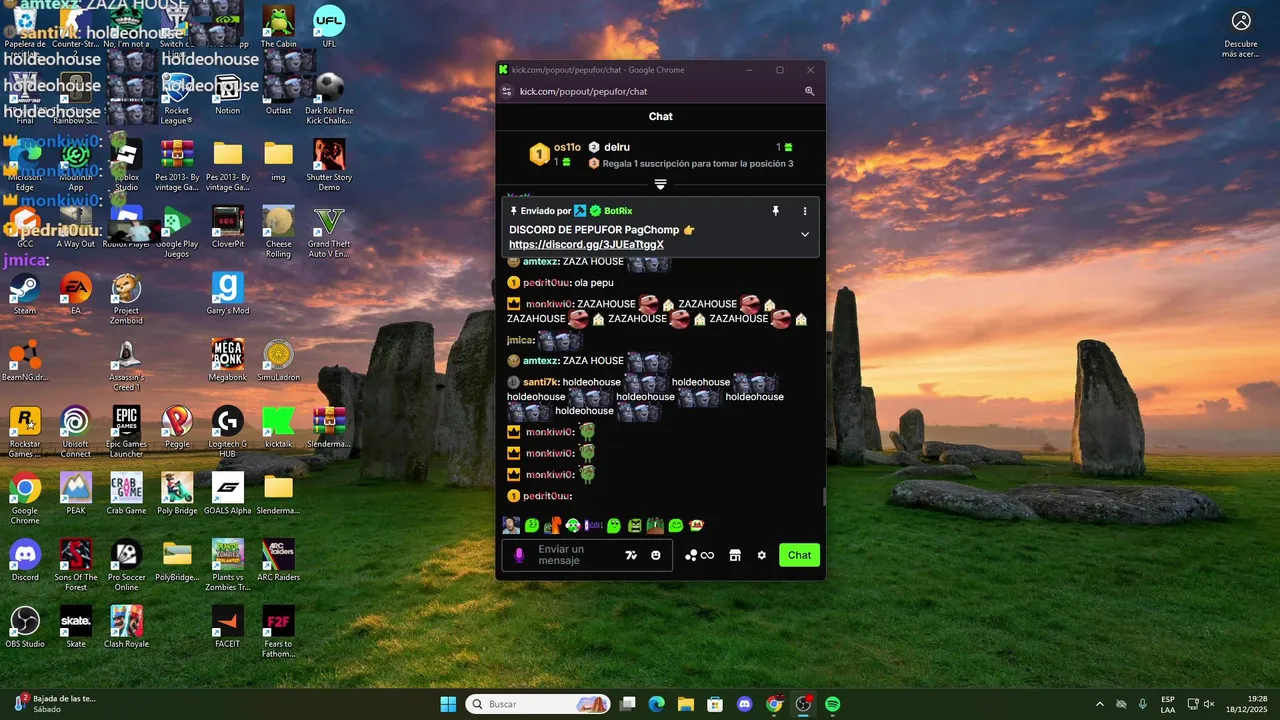The image size is (1280, 720).
Task: Show hidden system tray icons chevron
Action: (1100, 704)
